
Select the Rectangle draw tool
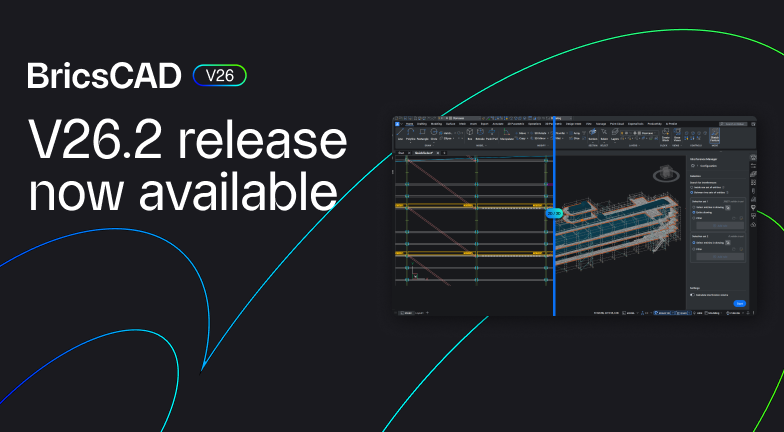[x=423, y=131]
